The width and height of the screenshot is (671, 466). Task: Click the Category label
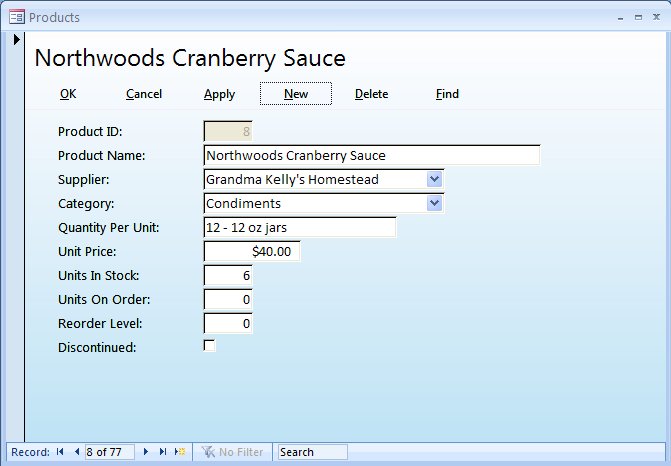(x=86, y=204)
